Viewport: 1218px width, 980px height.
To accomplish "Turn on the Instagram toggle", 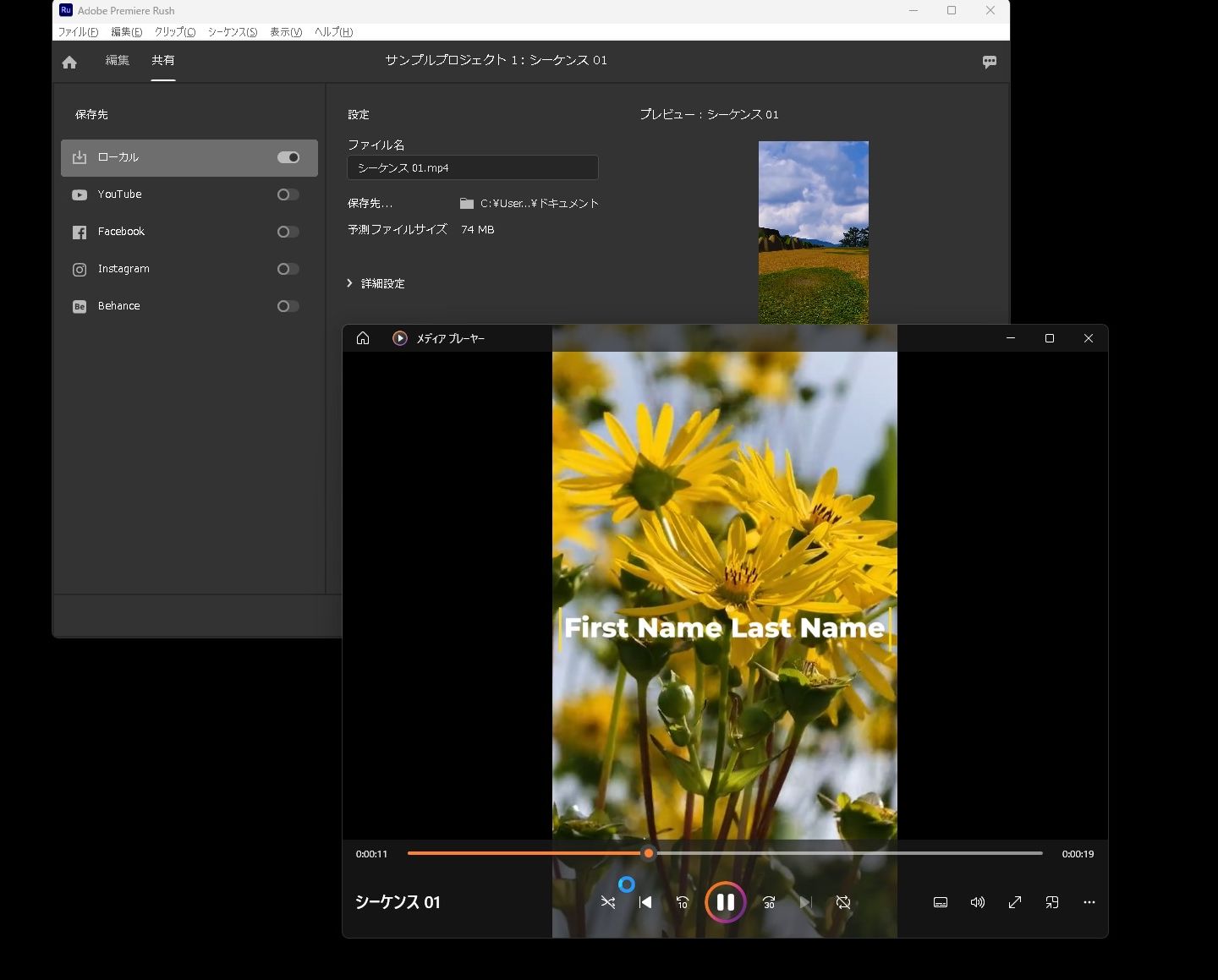I will 288,269.
